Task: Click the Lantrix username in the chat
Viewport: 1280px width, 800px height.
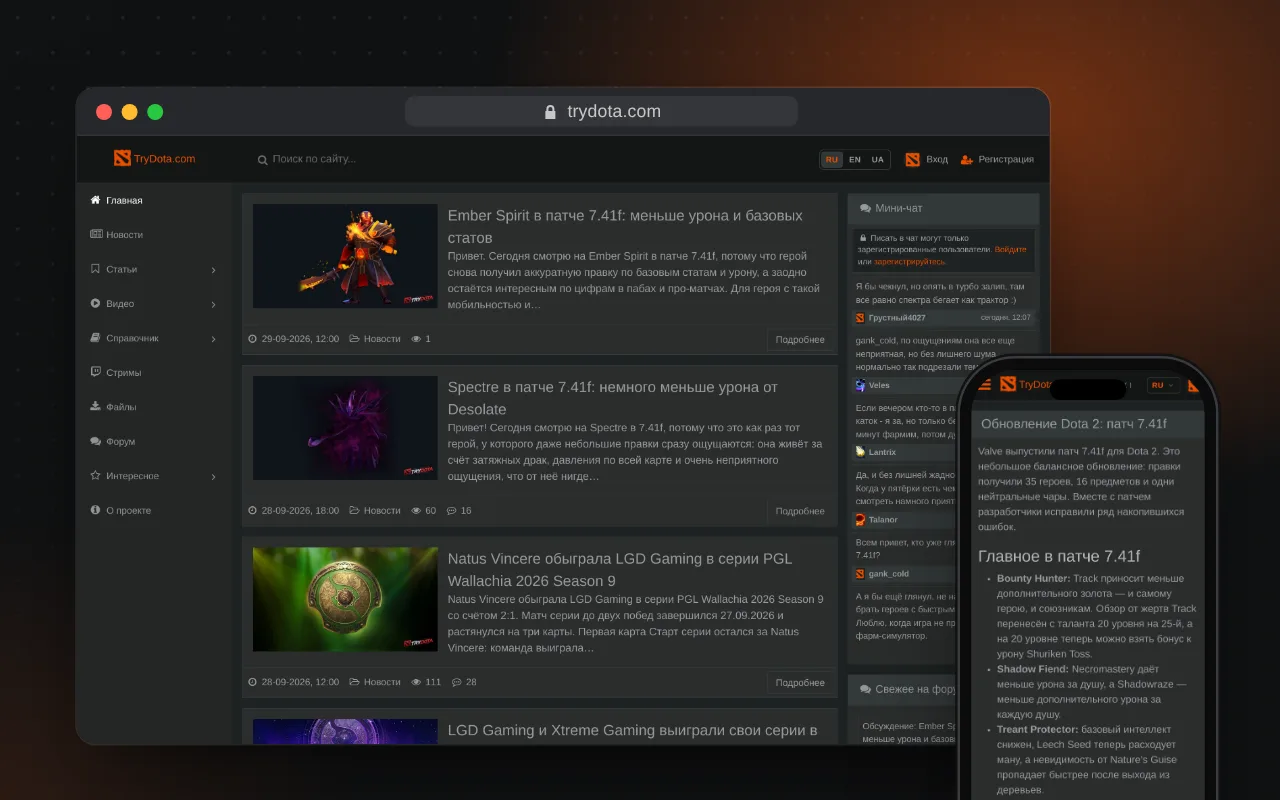Action: pos(882,452)
